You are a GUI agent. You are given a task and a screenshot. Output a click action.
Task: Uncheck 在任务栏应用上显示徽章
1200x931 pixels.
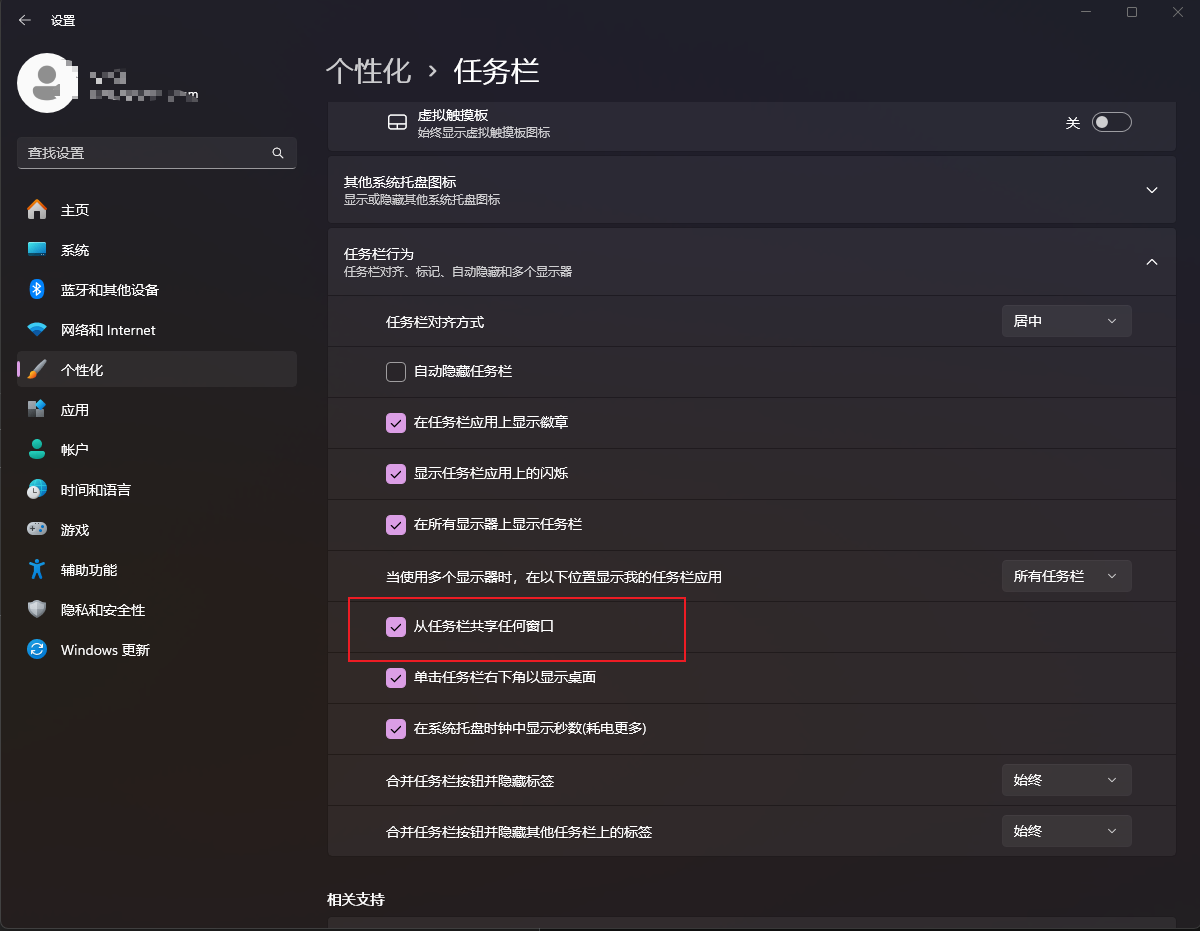click(x=396, y=423)
